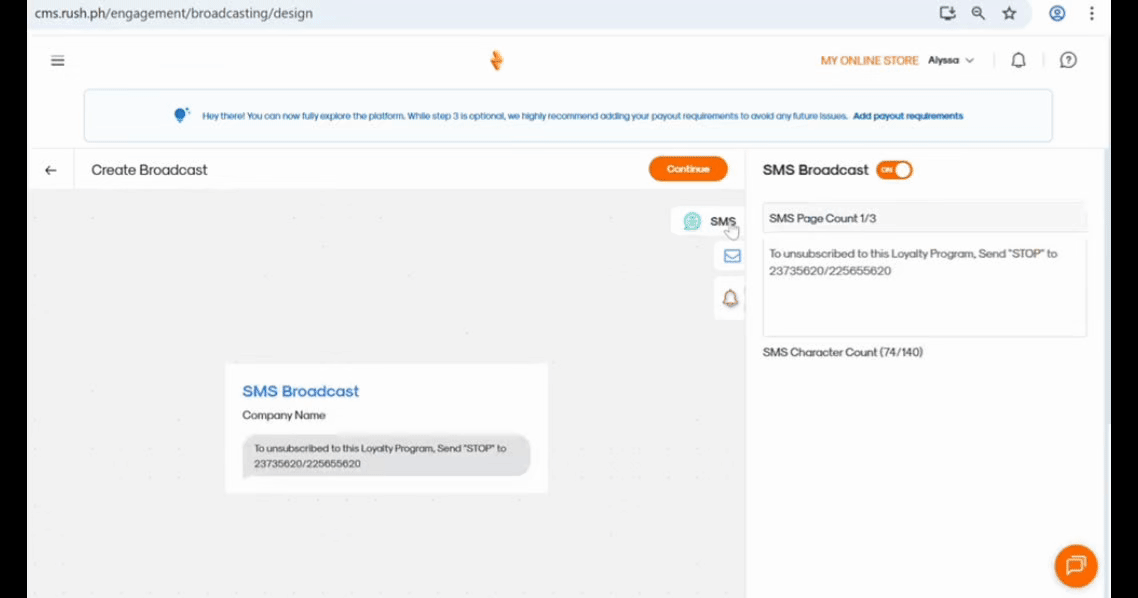This screenshot has width=1138, height=598.
Task: Open the orange live chat bubble
Action: [1076, 566]
